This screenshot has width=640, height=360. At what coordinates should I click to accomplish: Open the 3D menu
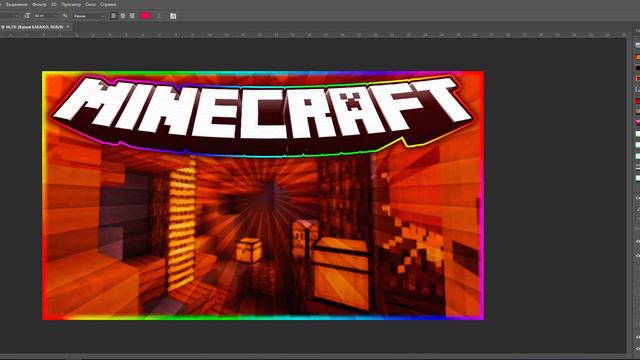point(54,4)
